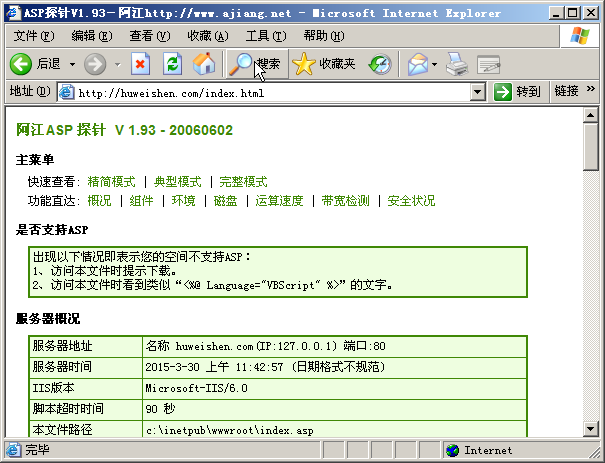Open the Back history dropdown arrow

[72, 64]
